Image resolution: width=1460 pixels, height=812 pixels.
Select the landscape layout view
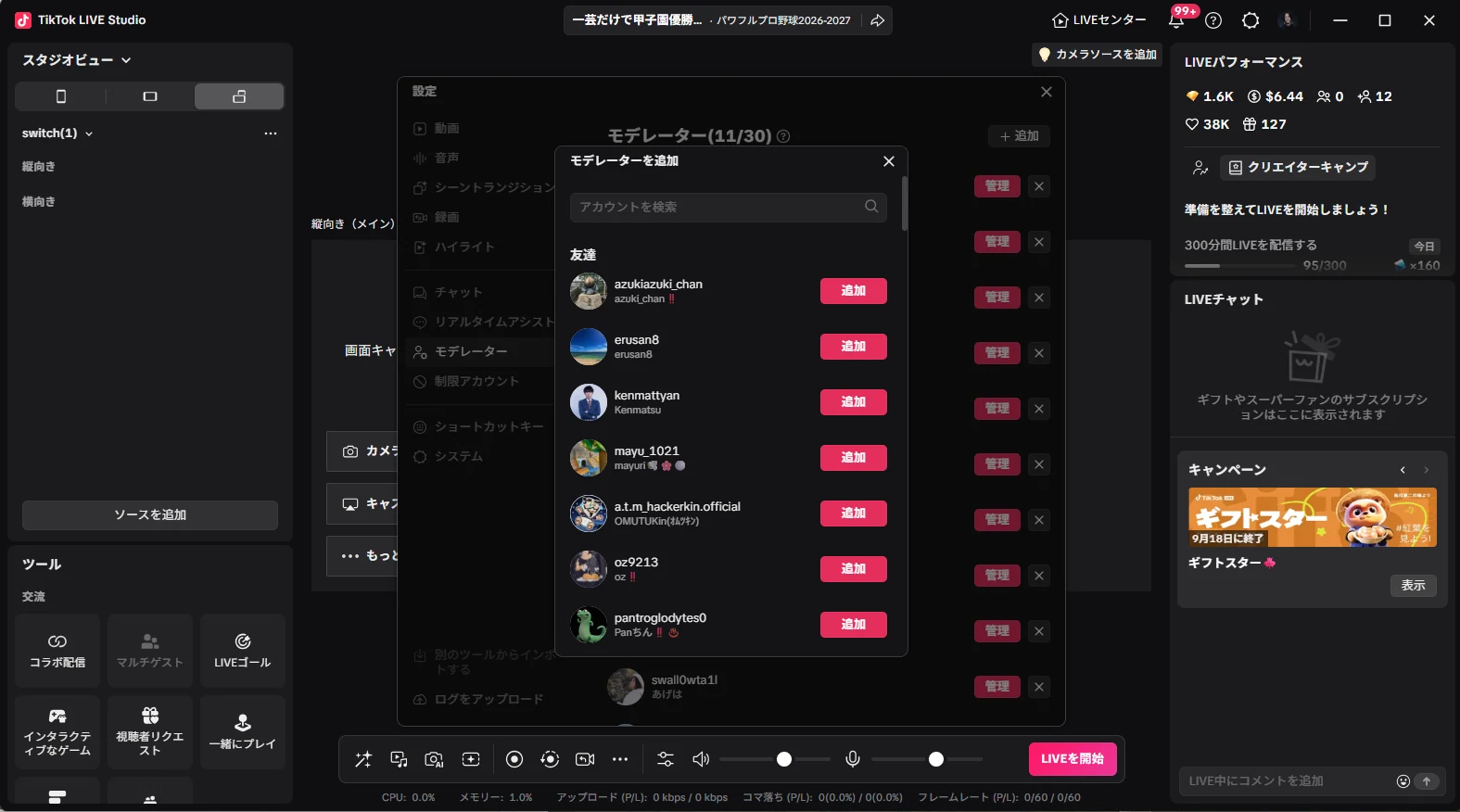150,96
